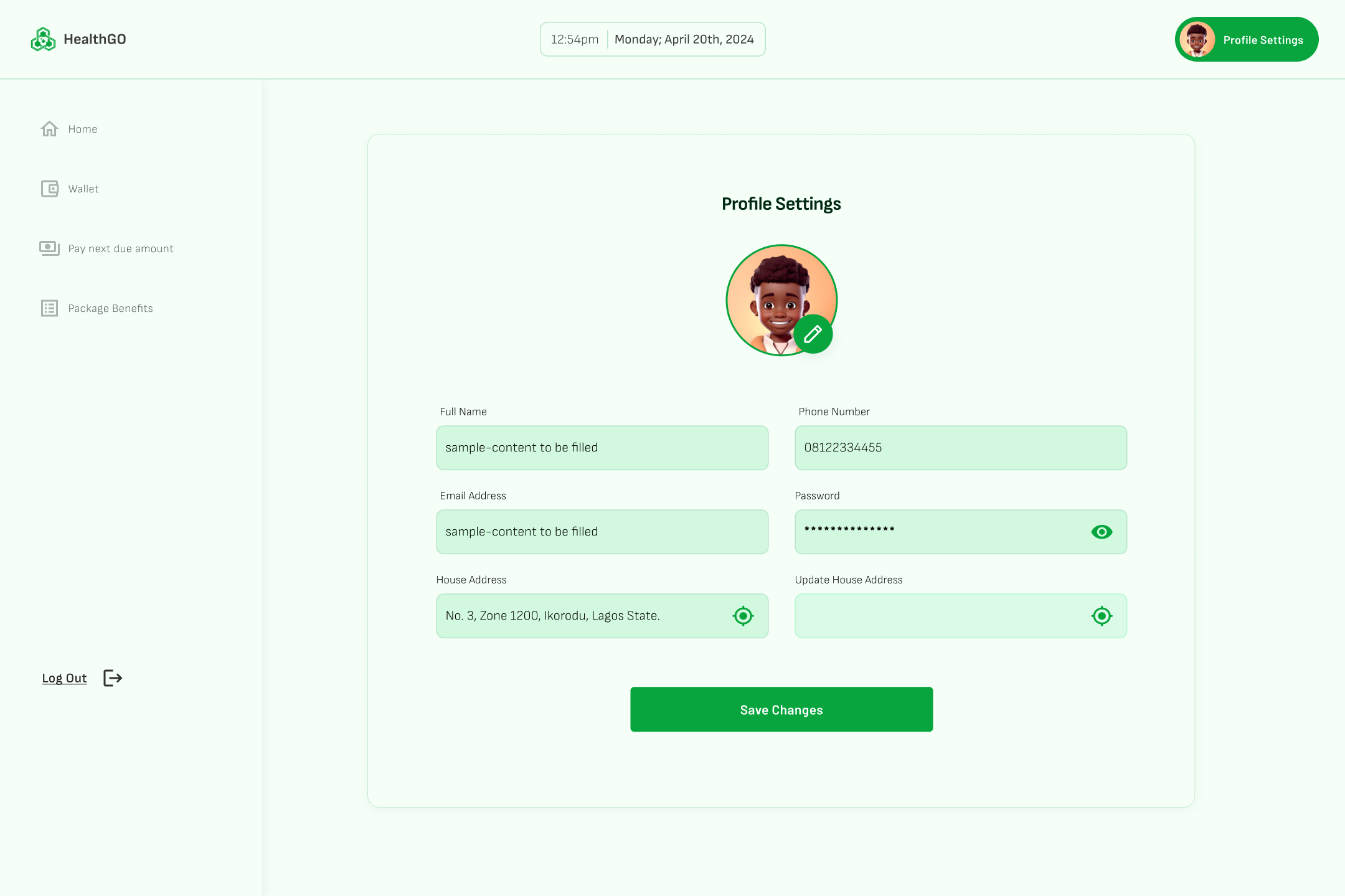Open Home from the sidebar menu

pyautogui.click(x=83, y=129)
